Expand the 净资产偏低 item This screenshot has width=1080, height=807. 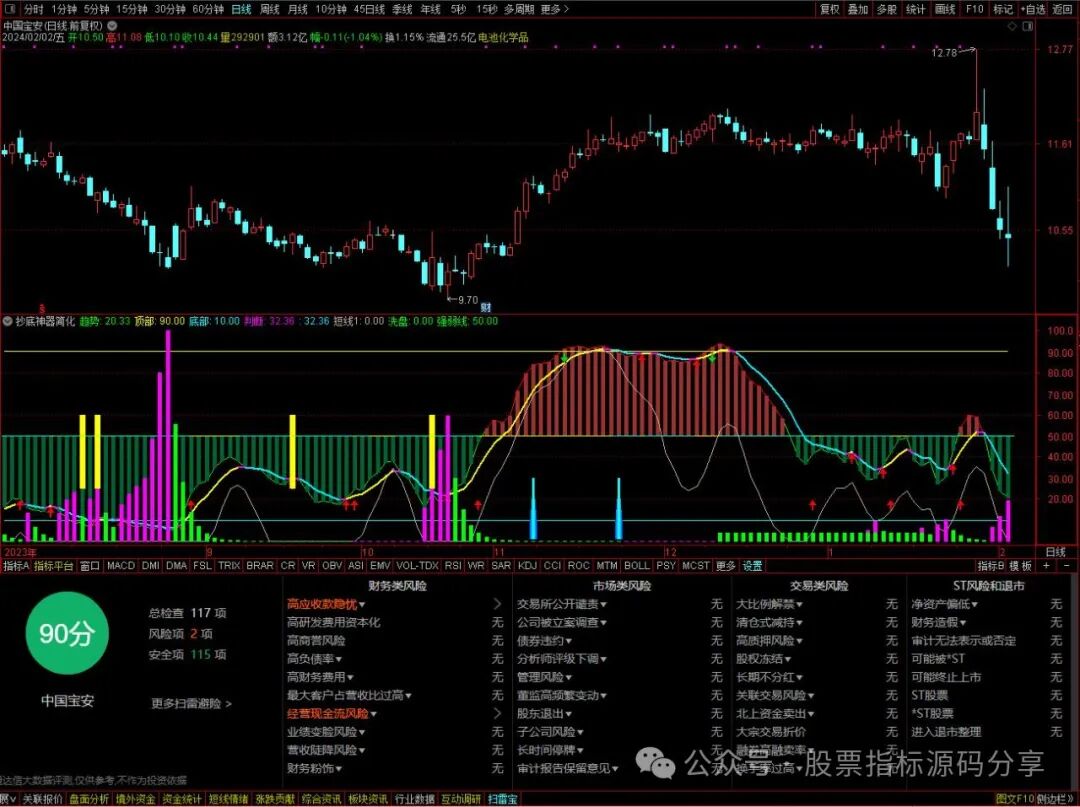(944, 604)
